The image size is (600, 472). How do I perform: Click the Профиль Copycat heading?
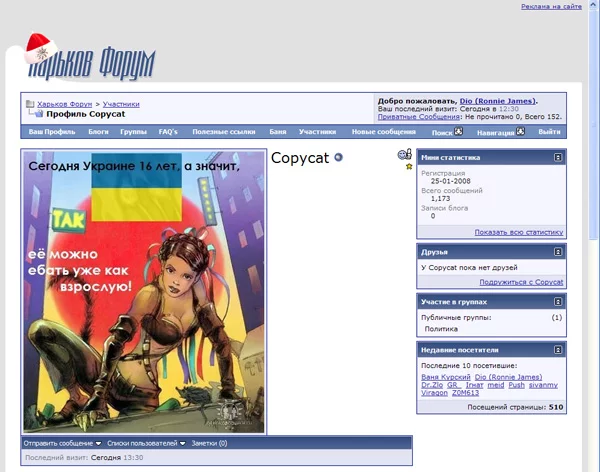point(86,114)
